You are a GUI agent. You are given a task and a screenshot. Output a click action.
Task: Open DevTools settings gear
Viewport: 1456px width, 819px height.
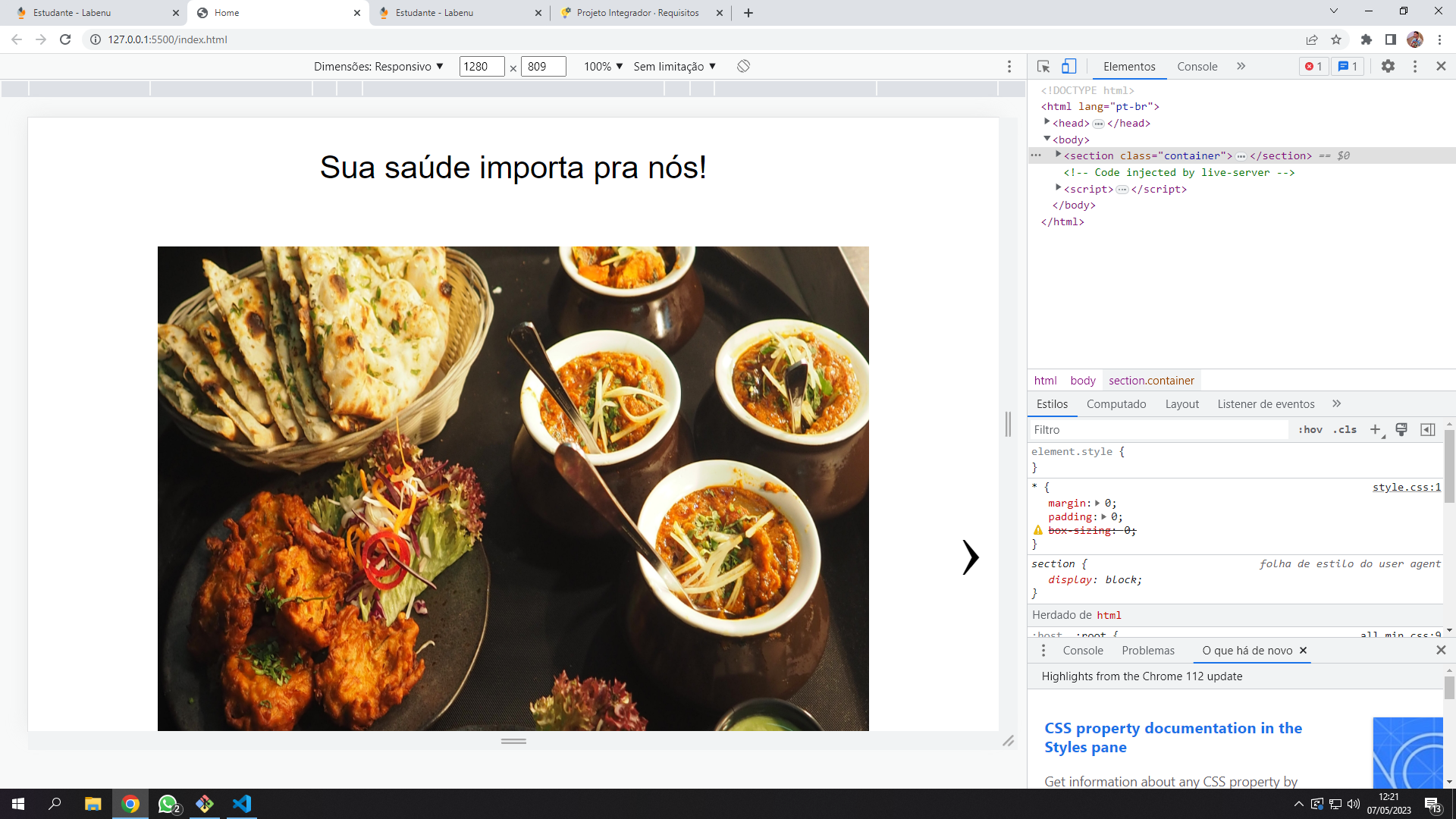(x=1389, y=66)
